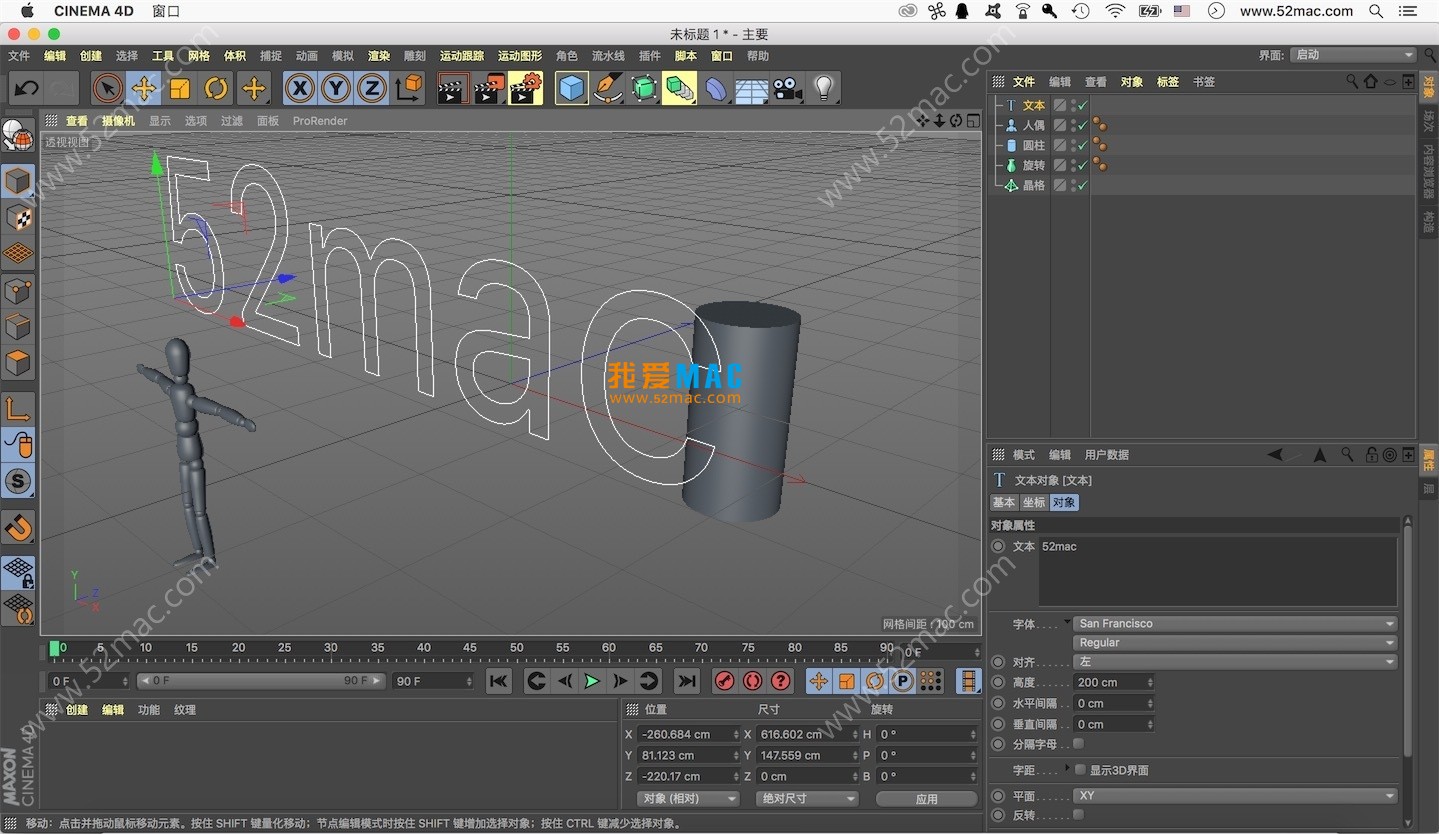Click the record active objects button
This screenshot has width=1439, height=834.
[725, 681]
